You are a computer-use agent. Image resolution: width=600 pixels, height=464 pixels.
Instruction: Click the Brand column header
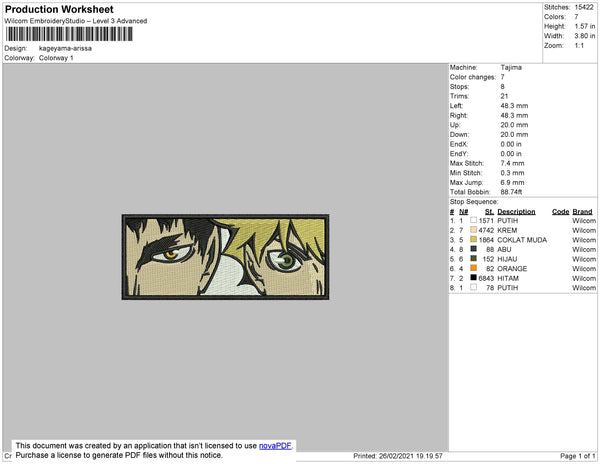tap(582, 212)
